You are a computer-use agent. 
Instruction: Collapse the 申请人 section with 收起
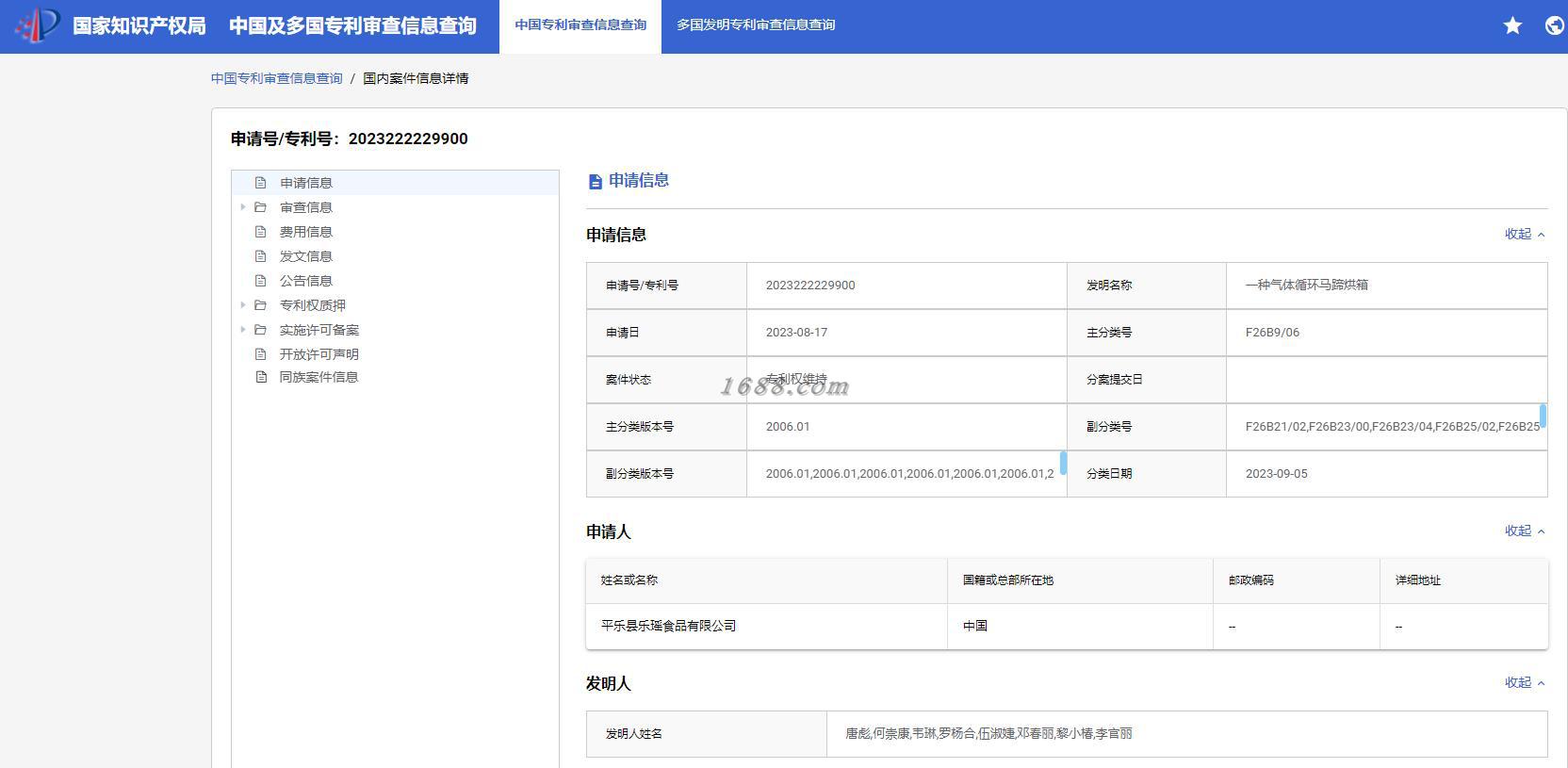click(1525, 531)
